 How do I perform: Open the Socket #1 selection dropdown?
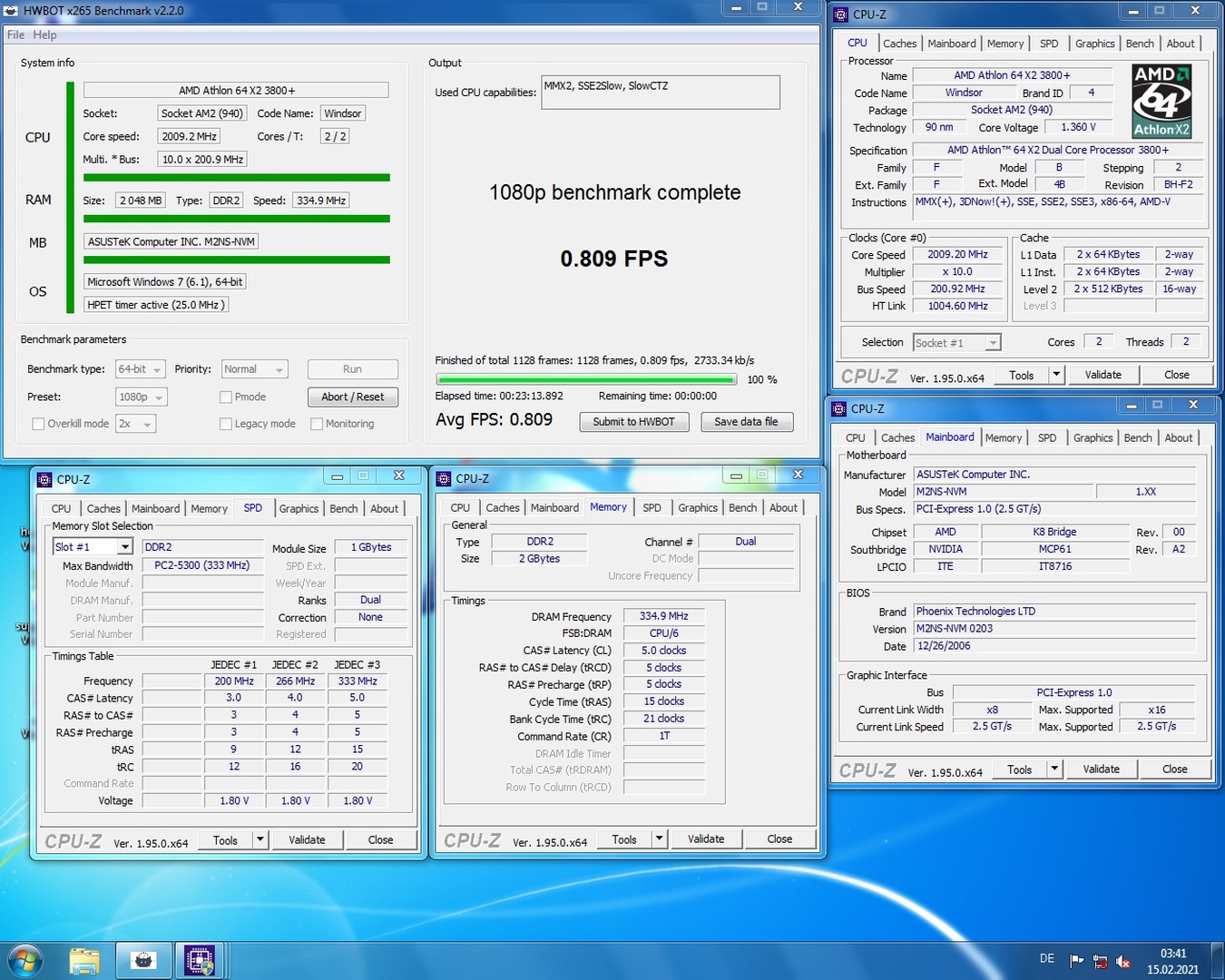pyautogui.click(x=956, y=342)
